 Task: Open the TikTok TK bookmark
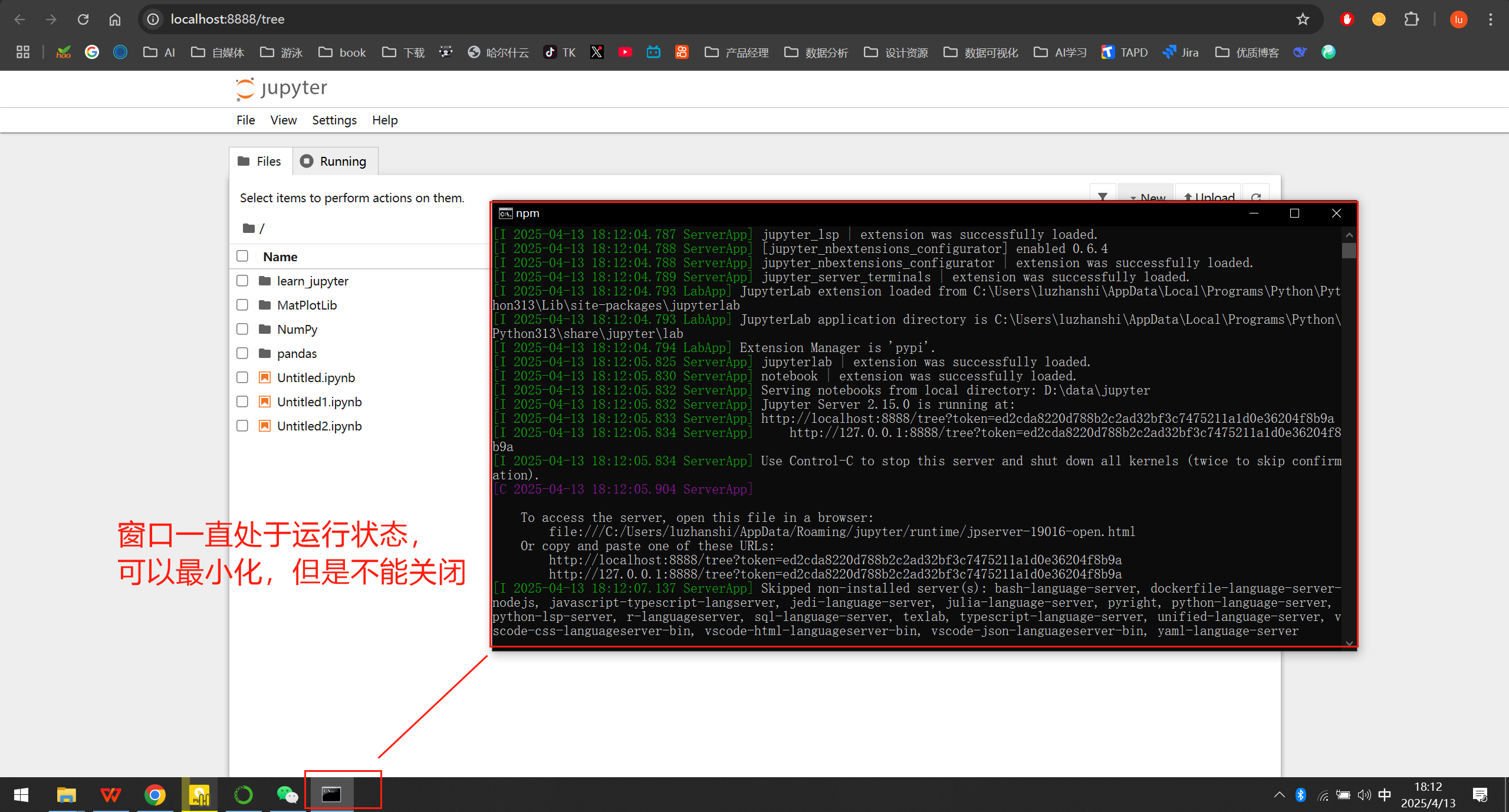560,52
